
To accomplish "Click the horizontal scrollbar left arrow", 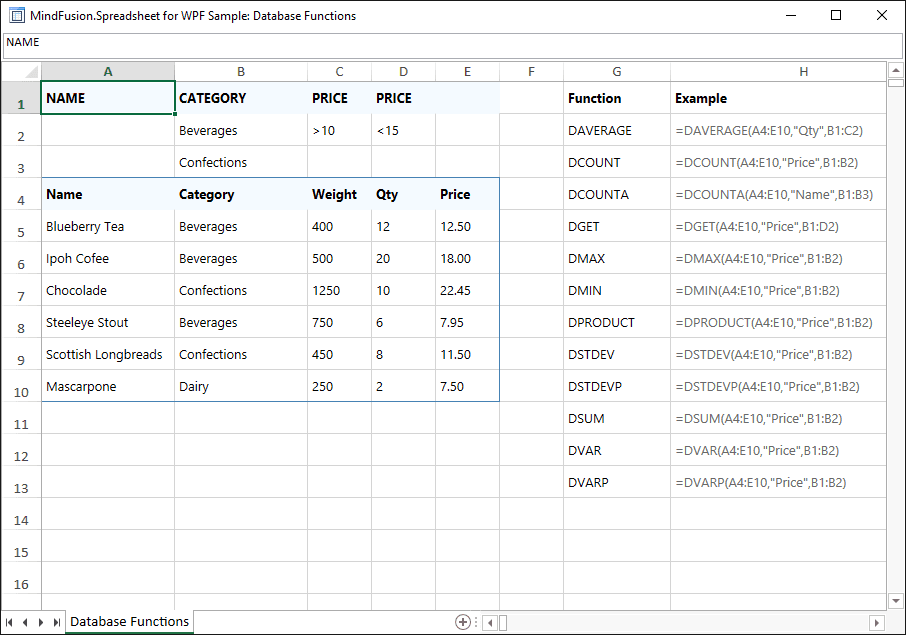I will coord(490,623).
